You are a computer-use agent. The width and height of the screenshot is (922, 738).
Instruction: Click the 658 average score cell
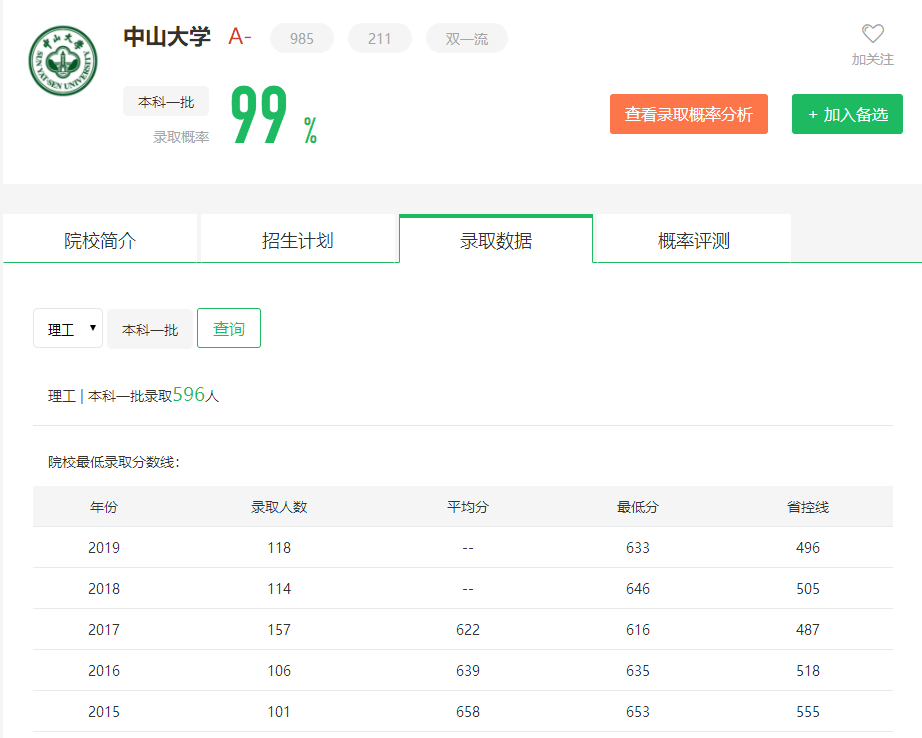click(x=468, y=712)
